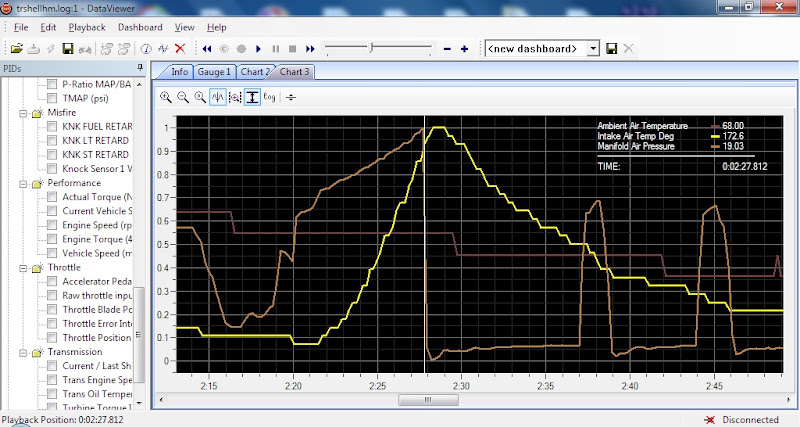The image size is (800, 427).
Task: Collapse the Transmission tree group
Action: (23, 352)
